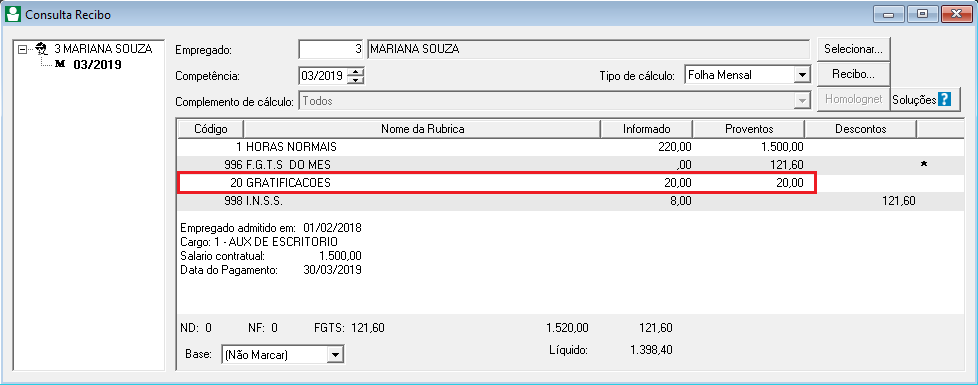Click the Competência 03/2019 field
The width and height of the screenshot is (978, 385).
tap(322, 76)
